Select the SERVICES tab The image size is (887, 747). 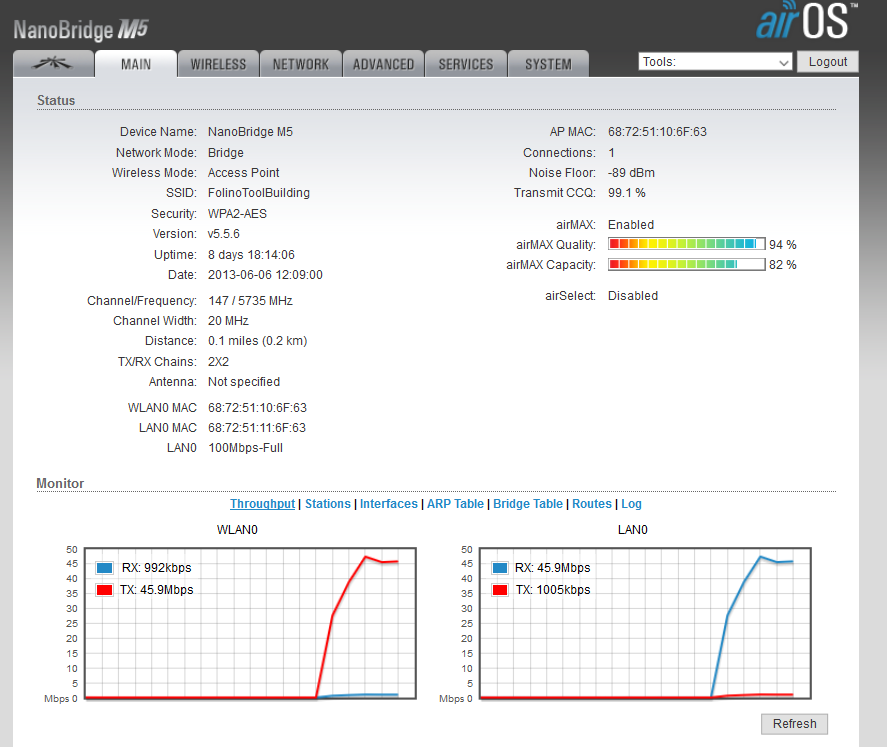pos(465,64)
